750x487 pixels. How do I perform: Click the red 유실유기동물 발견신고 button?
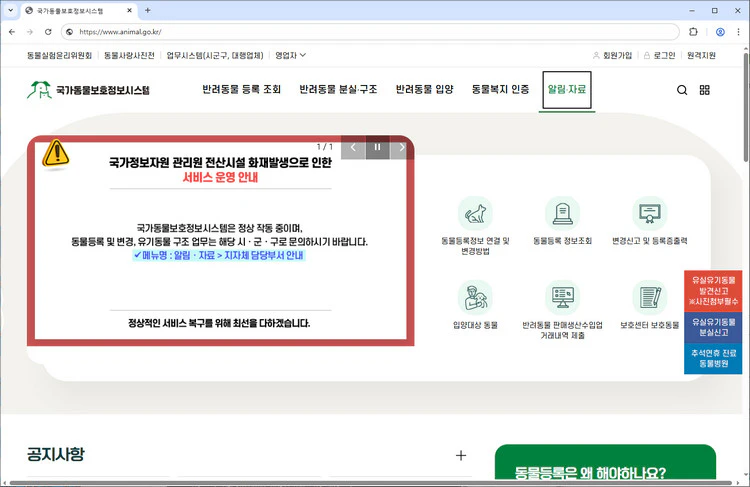(x=713, y=291)
